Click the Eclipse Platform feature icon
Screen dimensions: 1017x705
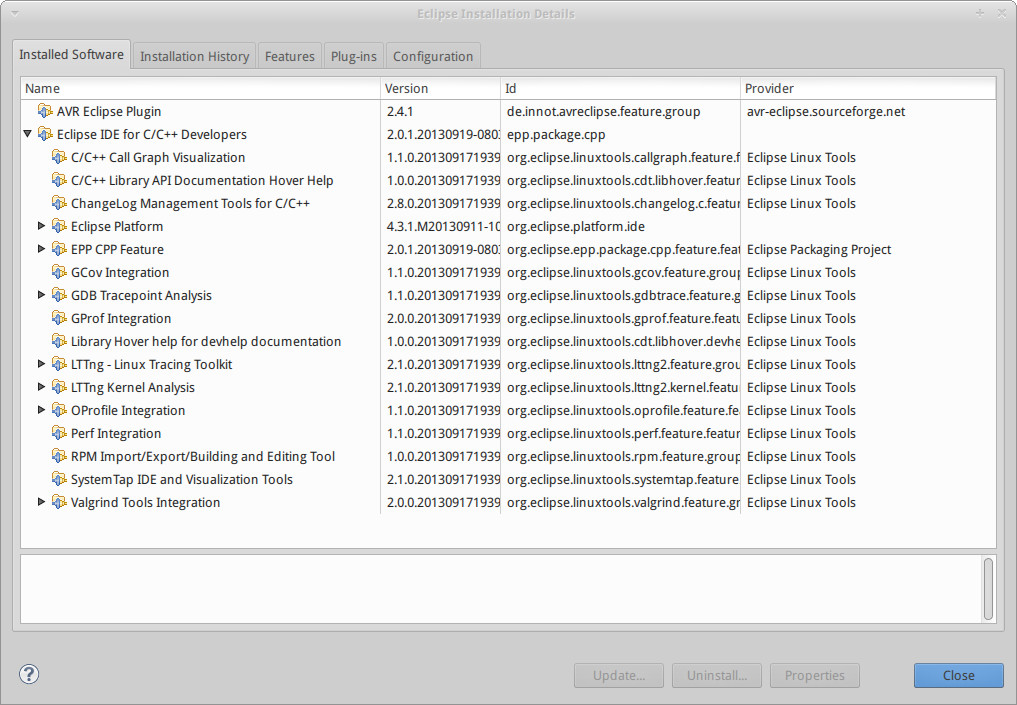(x=60, y=226)
